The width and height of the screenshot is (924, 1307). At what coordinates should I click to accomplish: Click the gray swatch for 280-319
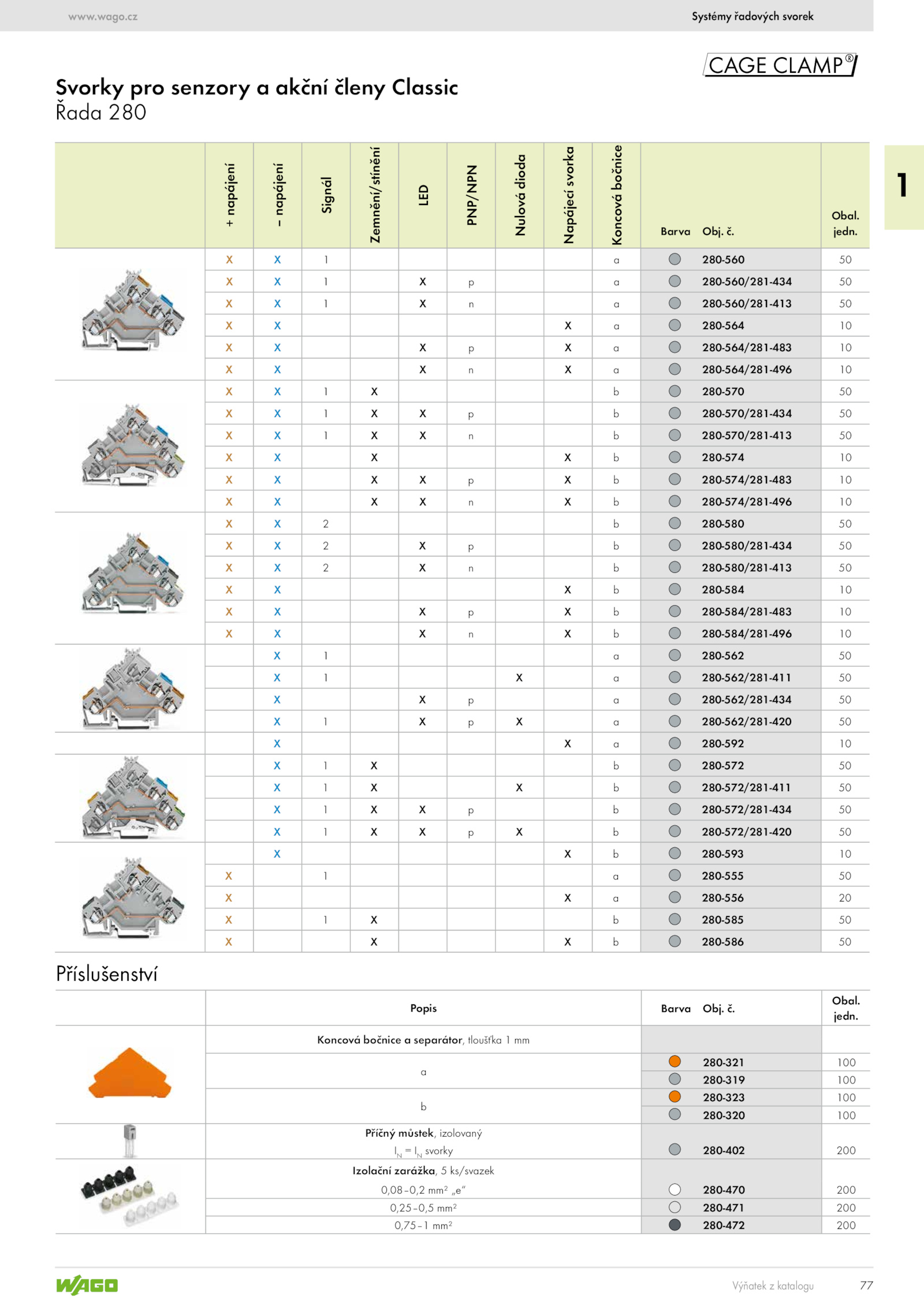[x=675, y=1079]
